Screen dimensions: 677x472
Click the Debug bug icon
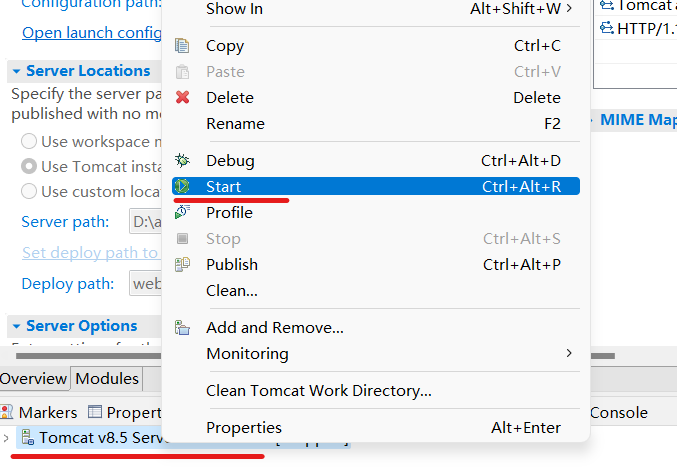(x=182, y=160)
